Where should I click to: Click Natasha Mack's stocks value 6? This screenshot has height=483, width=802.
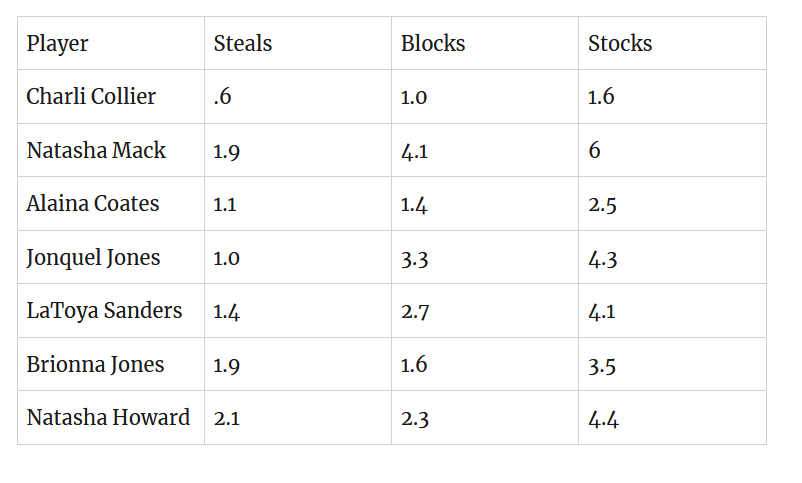coord(595,151)
